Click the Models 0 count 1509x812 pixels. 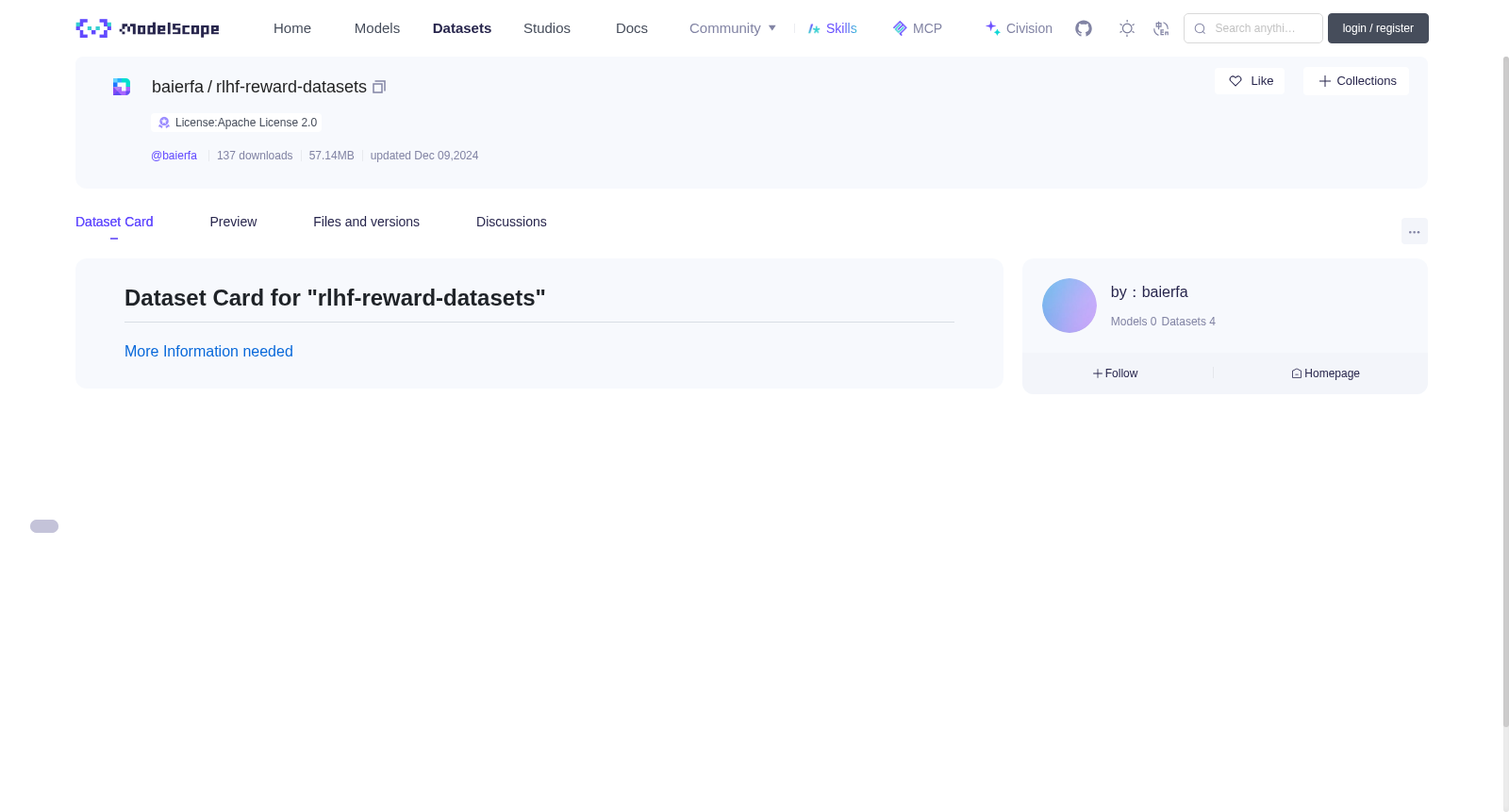click(1134, 322)
